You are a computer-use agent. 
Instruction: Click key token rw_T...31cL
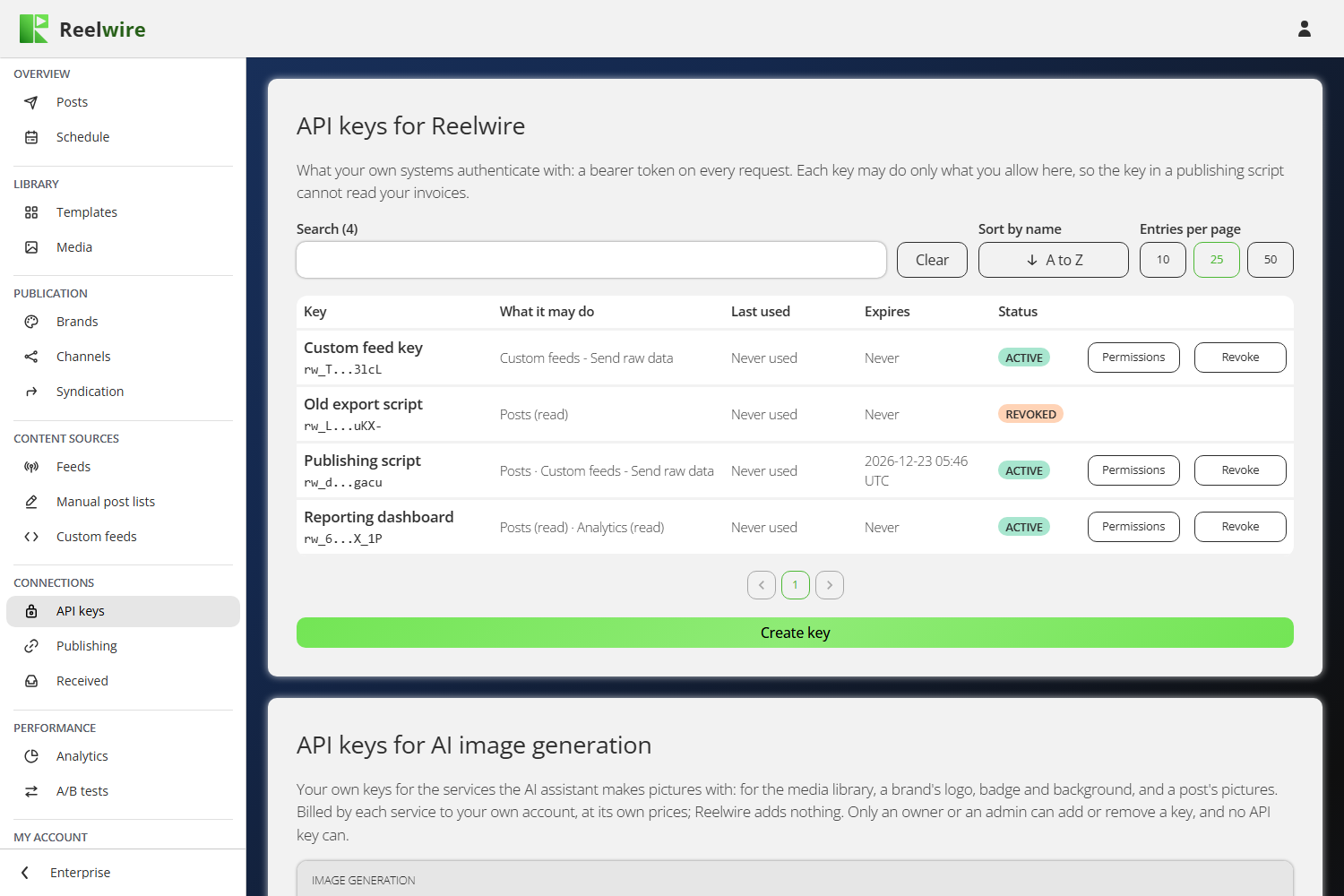pos(343,369)
